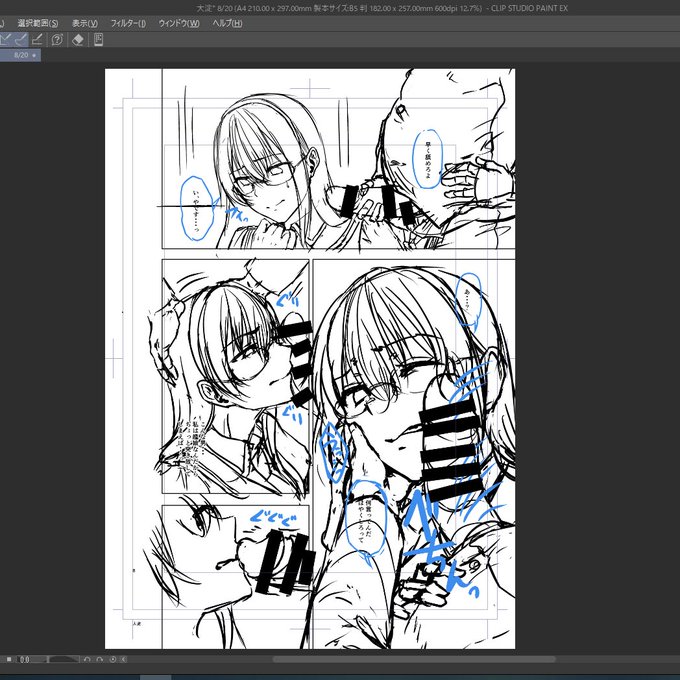Click the eraser icon in the command bar
The width and height of the screenshot is (680, 680).
coord(78,39)
